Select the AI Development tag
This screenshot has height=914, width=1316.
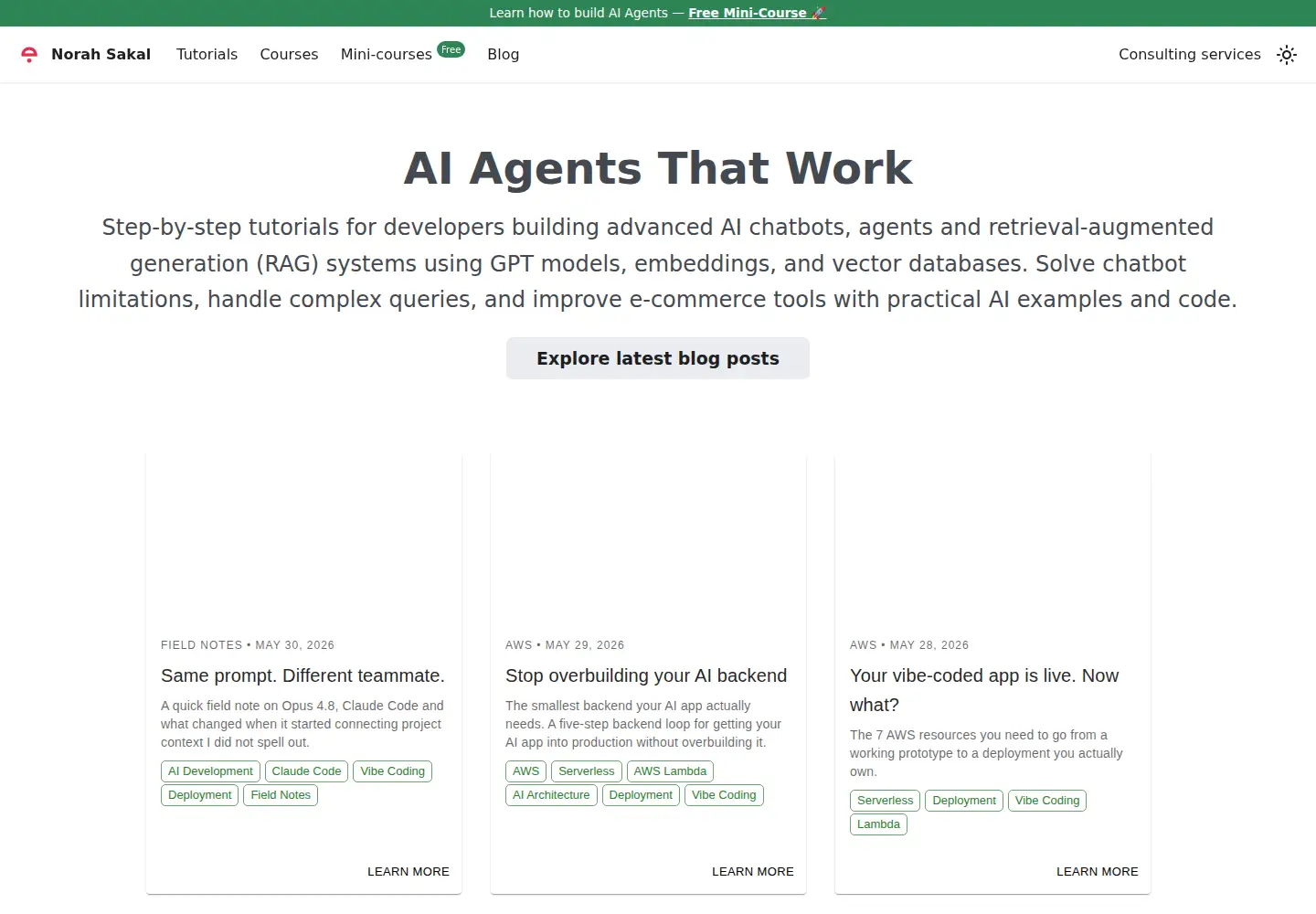[210, 771]
